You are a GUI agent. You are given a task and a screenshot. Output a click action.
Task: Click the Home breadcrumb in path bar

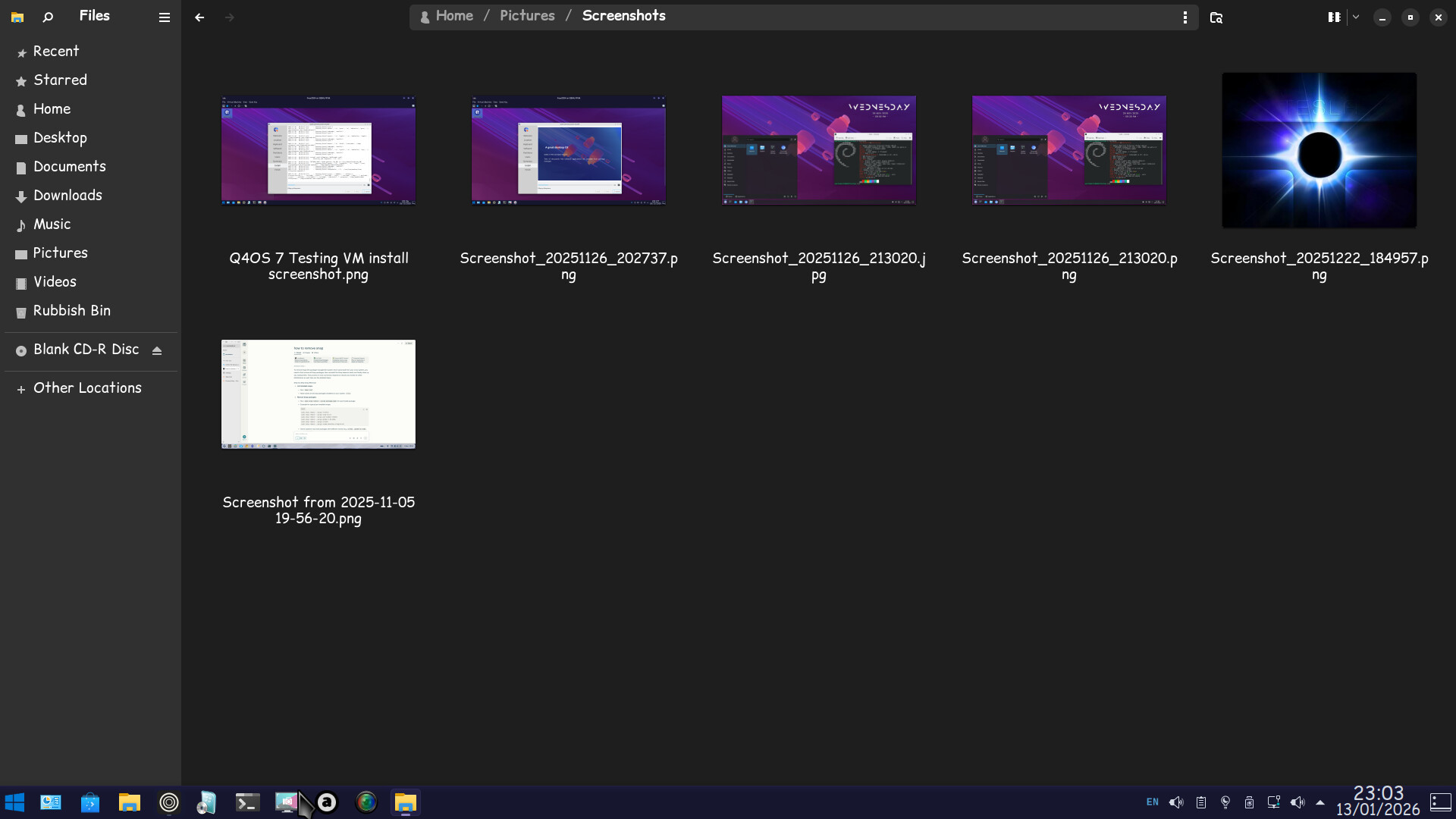tap(454, 16)
